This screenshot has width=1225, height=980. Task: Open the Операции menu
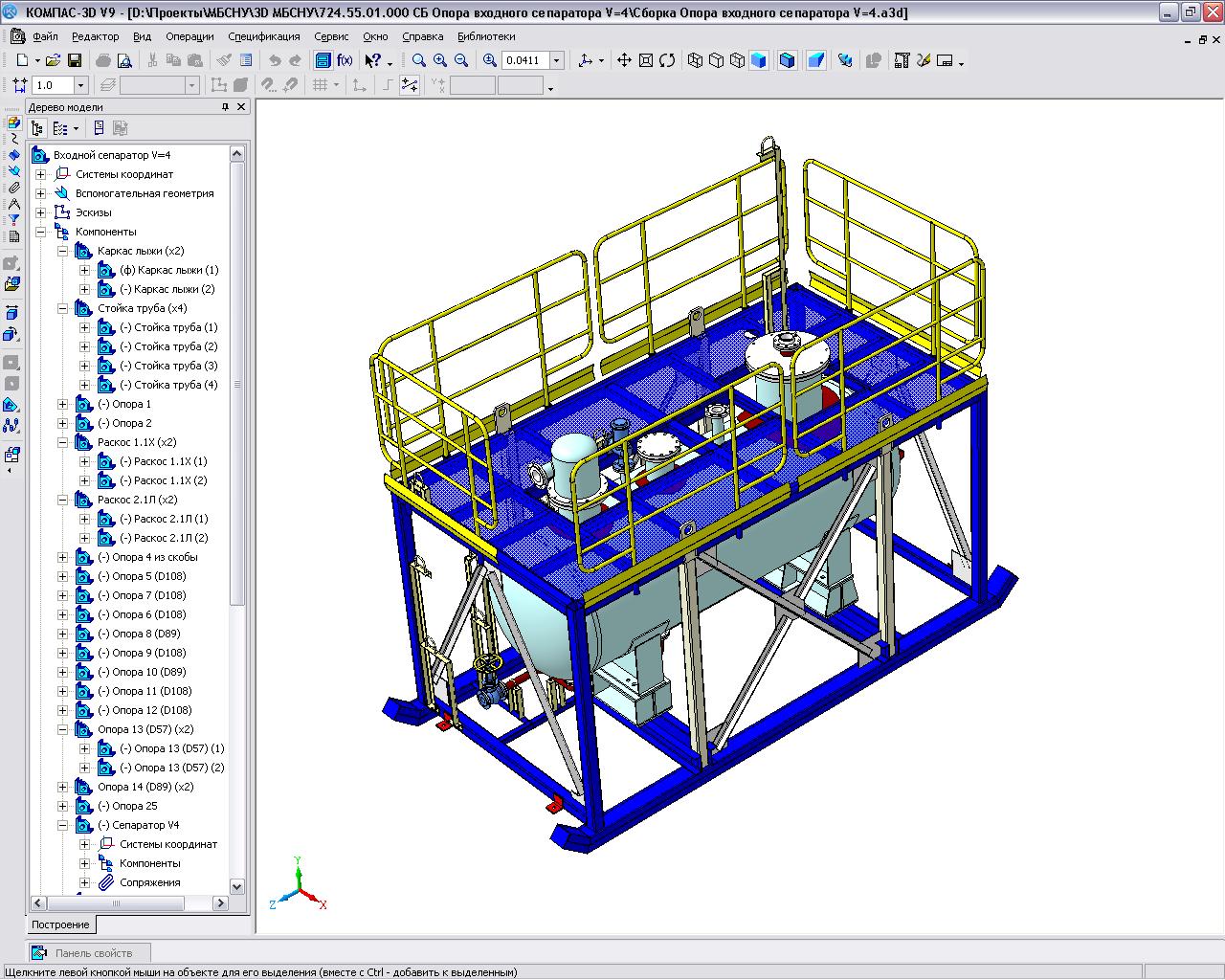click(189, 36)
